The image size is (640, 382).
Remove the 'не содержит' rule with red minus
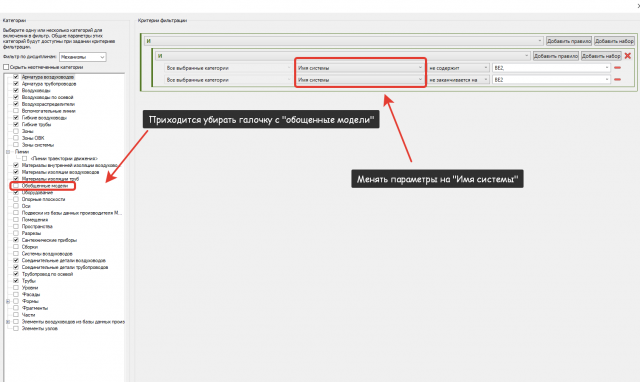tap(617, 68)
